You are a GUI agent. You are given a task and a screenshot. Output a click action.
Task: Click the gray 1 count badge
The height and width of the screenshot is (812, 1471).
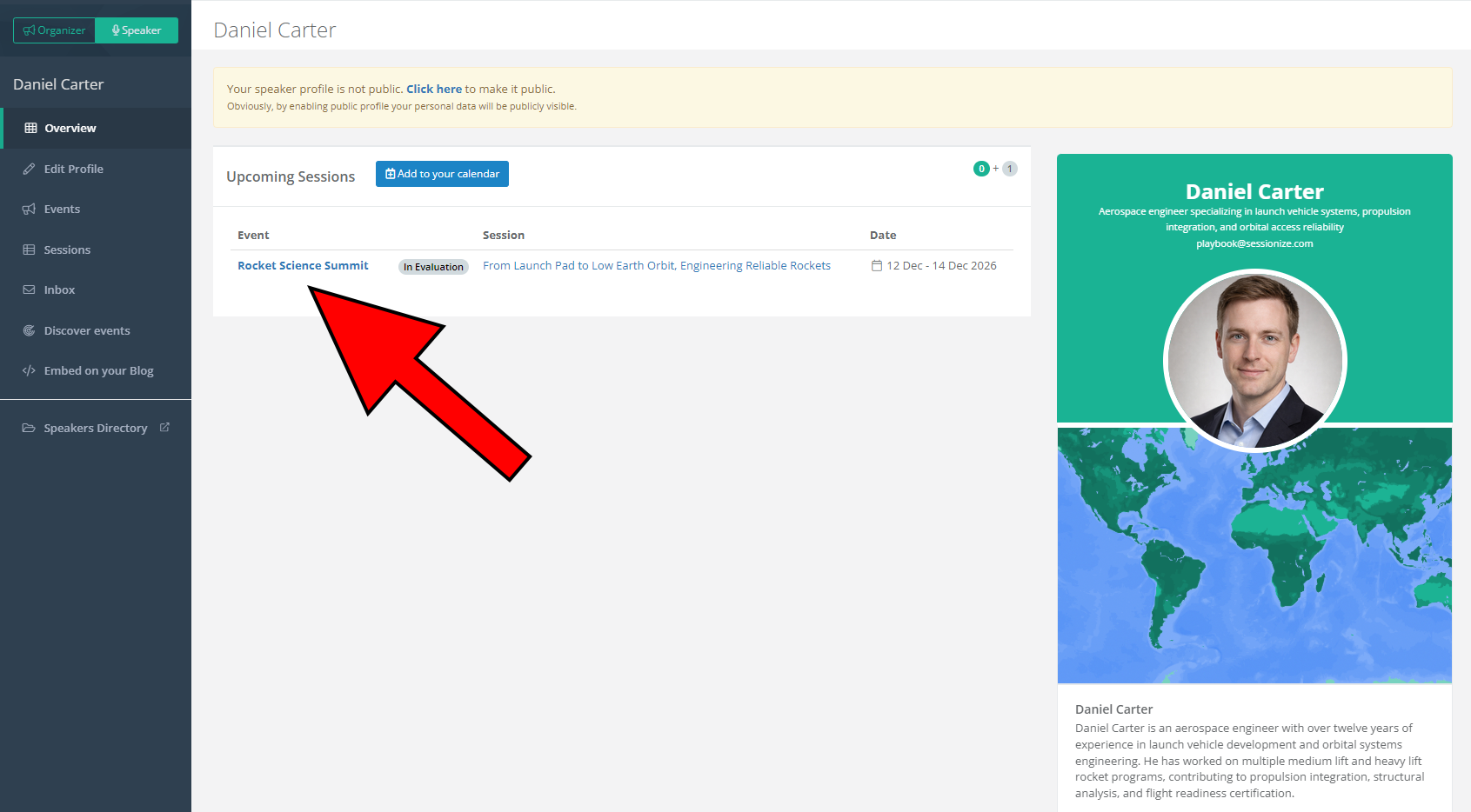[x=1009, y=169]
